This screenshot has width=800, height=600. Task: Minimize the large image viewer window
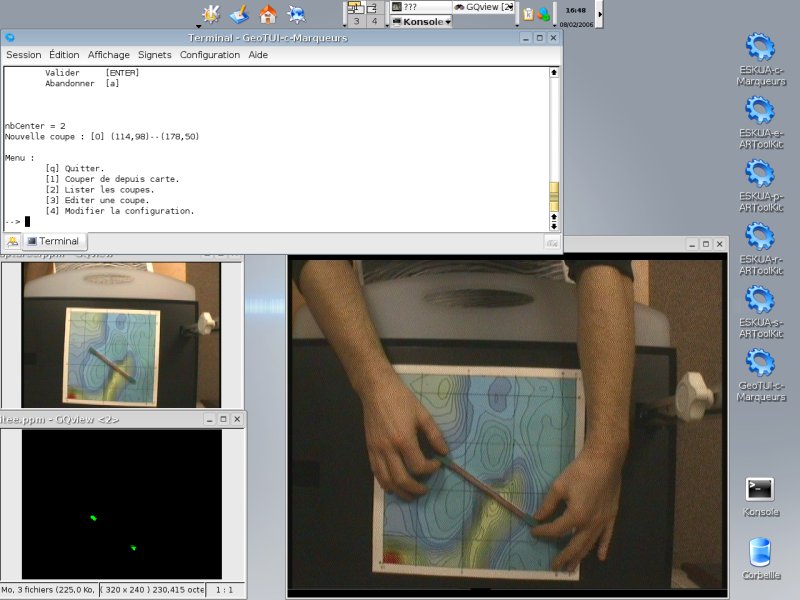point(692,244)
